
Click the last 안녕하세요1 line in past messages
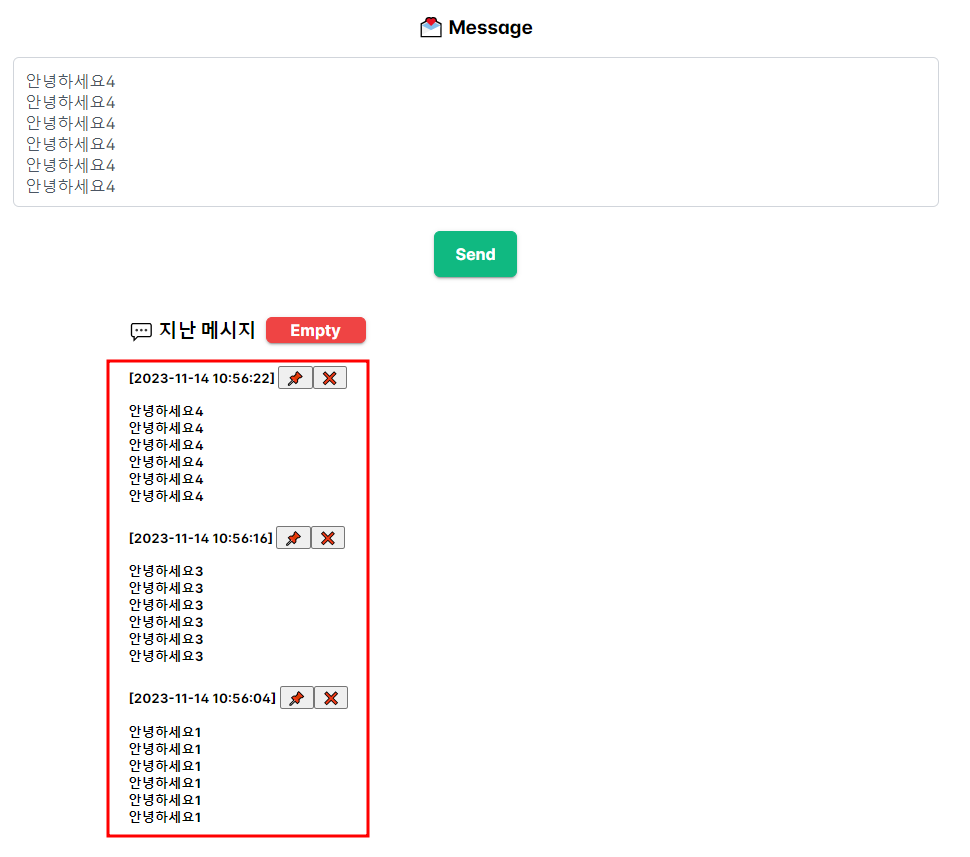click(165, 817)
